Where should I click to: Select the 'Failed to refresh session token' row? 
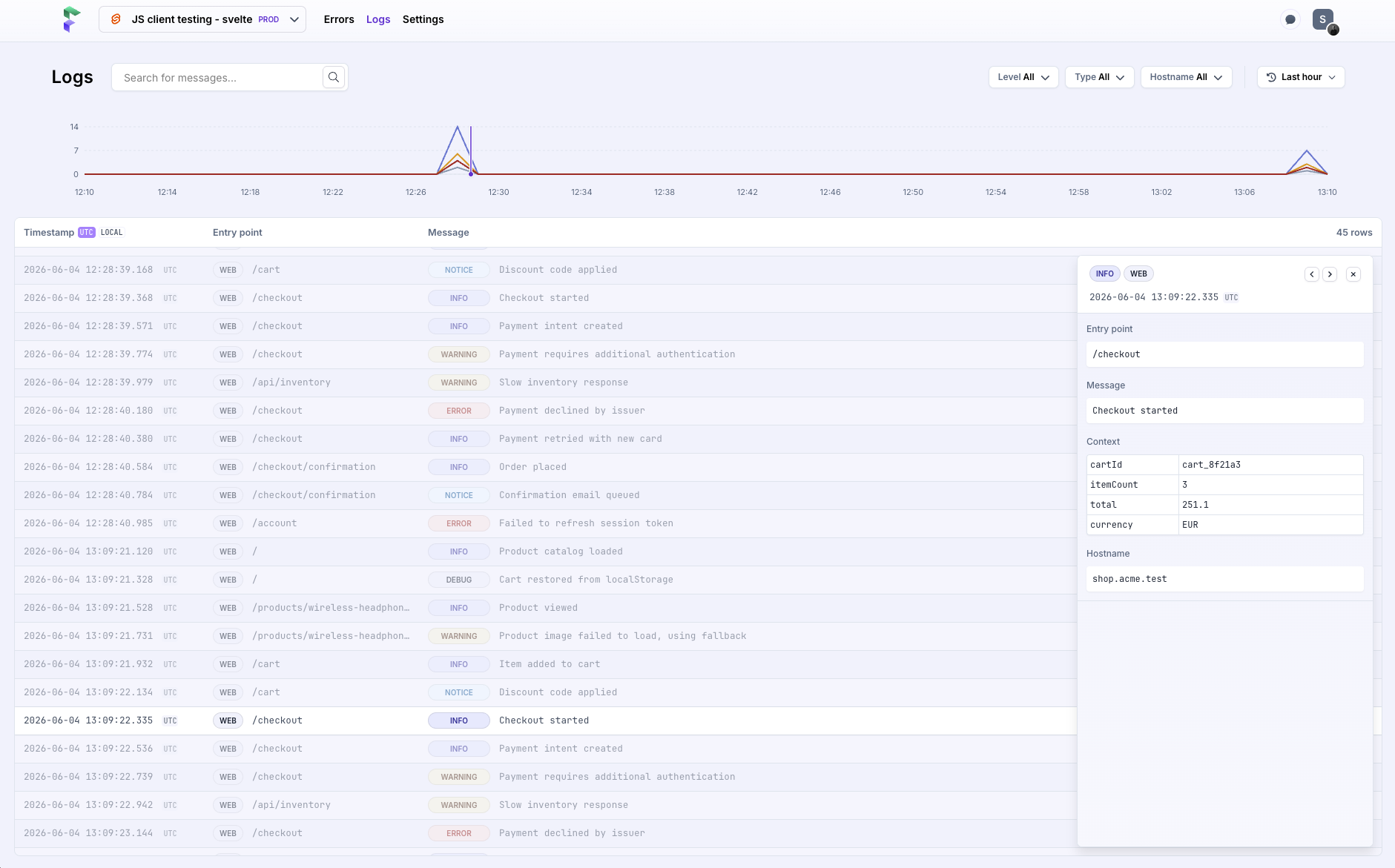(x=545, y=523)
